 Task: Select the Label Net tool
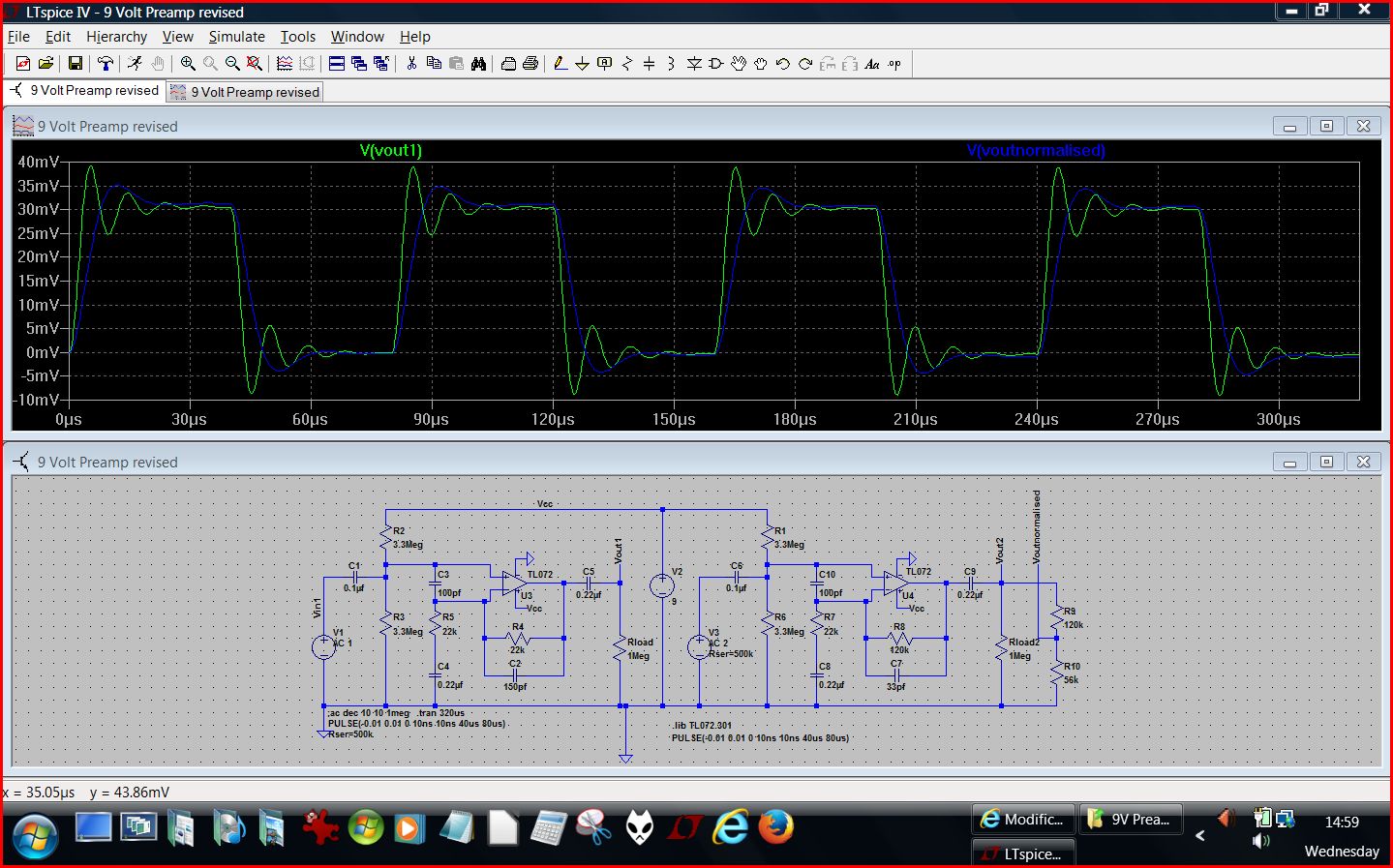[x=605, y=64]
